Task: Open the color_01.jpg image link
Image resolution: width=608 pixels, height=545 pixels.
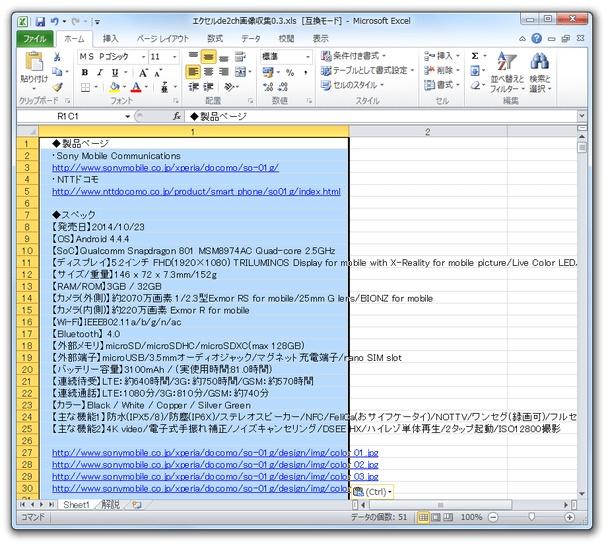Action: (x=215, y=453)
